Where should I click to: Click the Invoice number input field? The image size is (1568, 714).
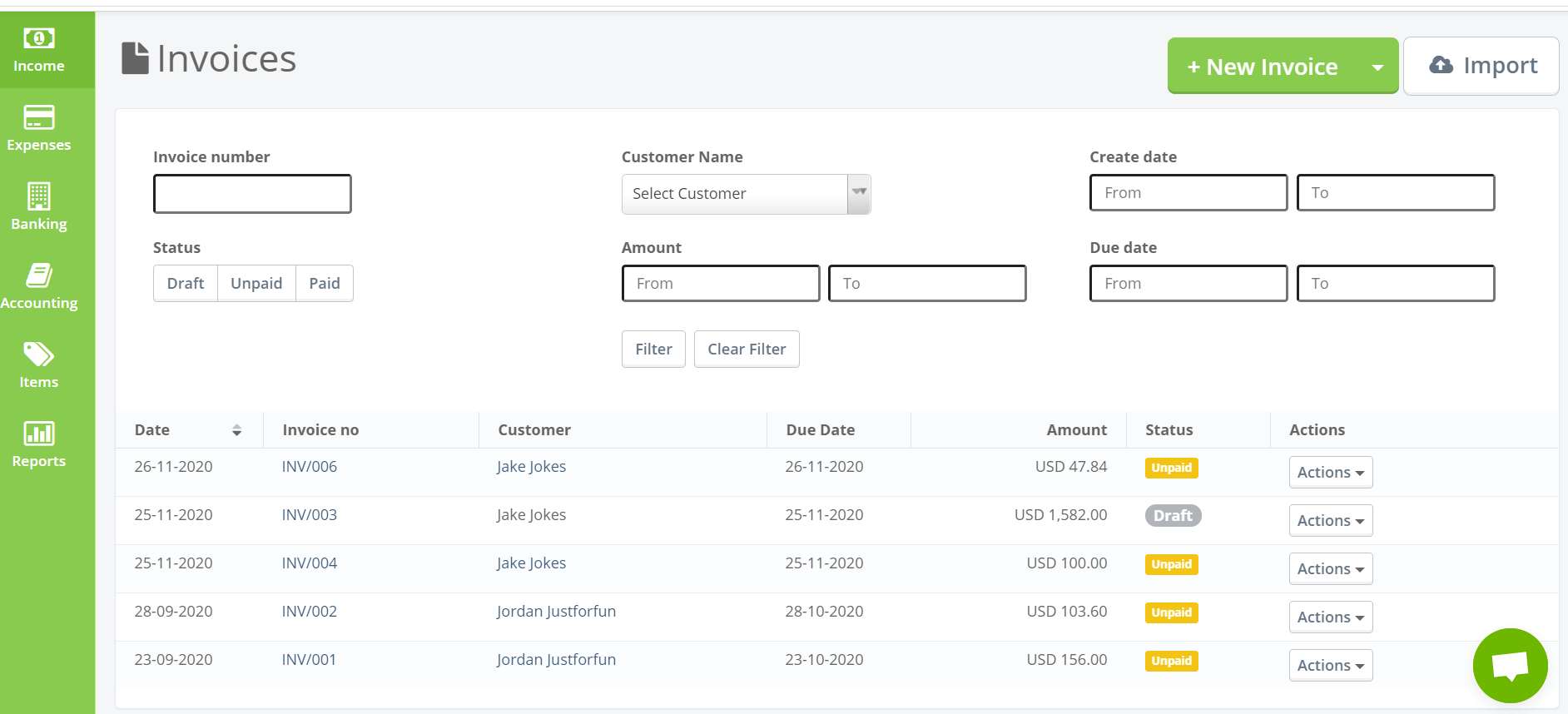(x=252, y=194)
